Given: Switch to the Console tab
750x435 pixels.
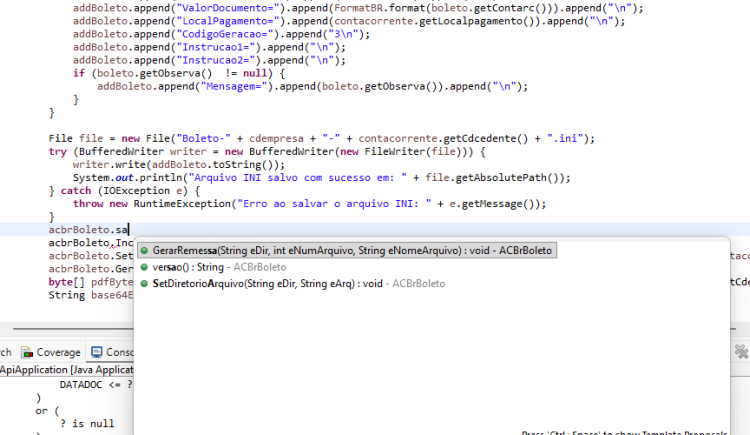Looking at the screenshot, I should [112, 352].
